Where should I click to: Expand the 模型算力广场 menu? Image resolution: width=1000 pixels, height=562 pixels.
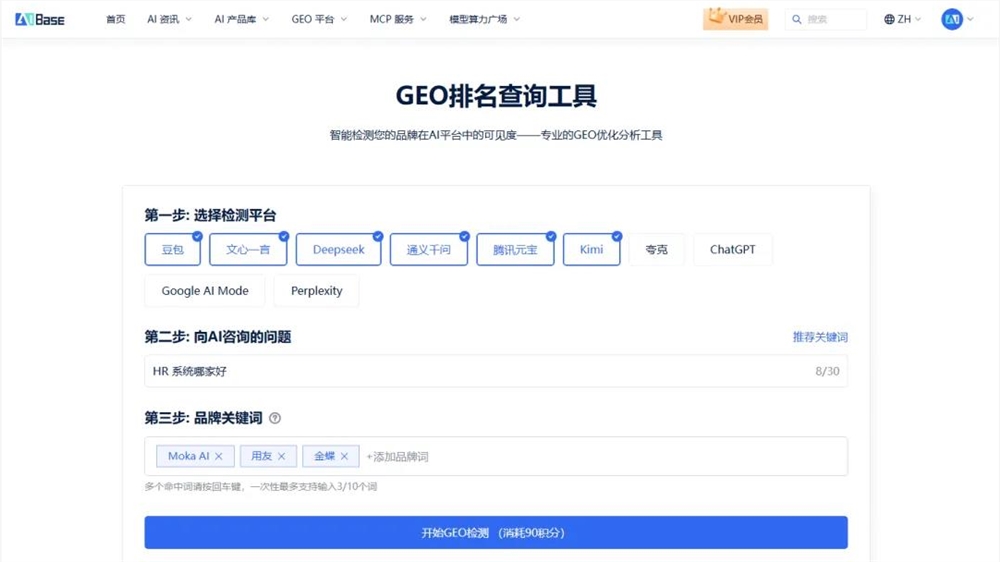[x=485, y=19]
